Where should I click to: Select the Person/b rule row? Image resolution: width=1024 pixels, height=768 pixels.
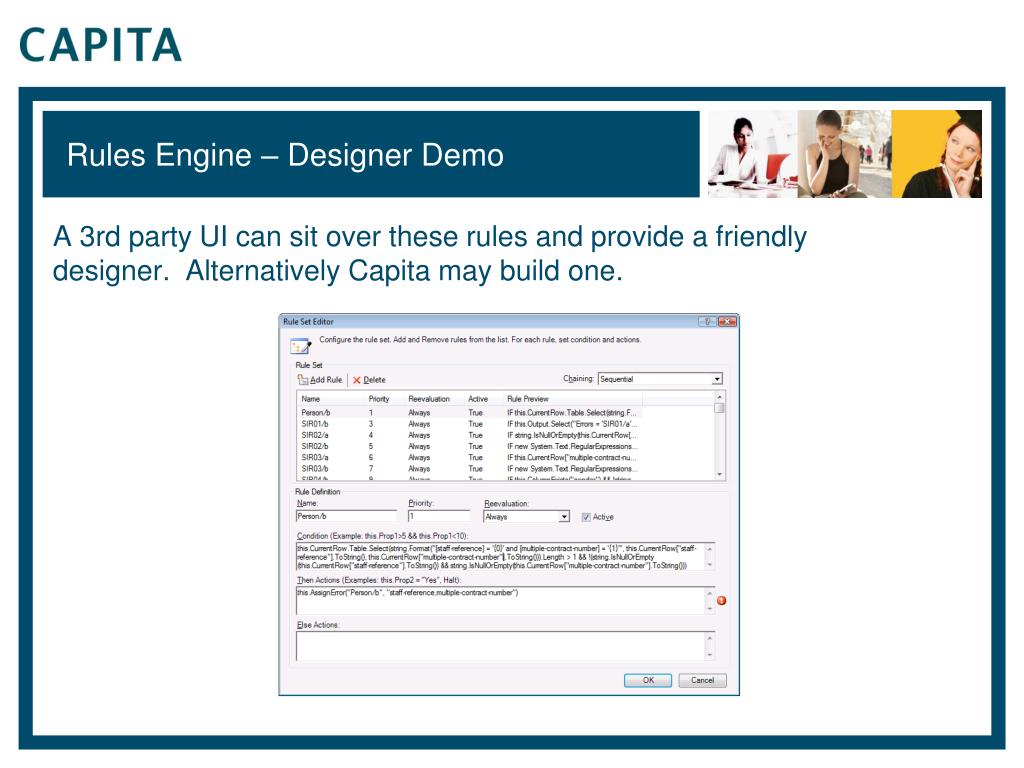pyautogui.click(x=469, y=413)
